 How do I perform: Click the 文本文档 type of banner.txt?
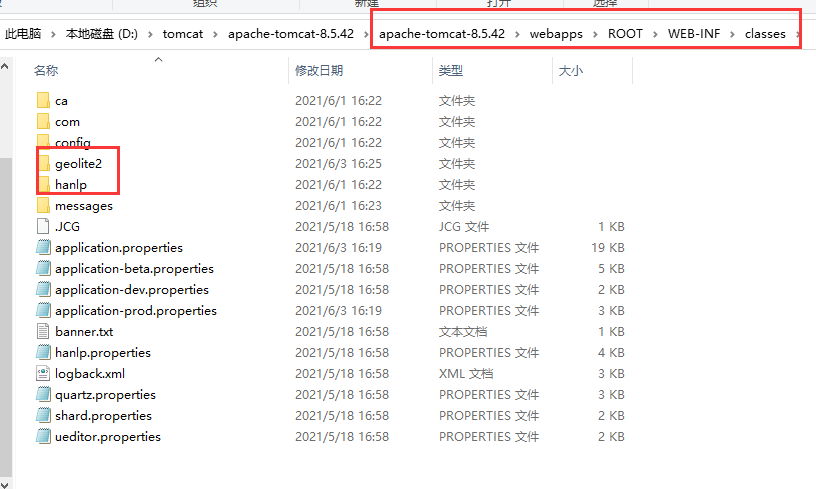pos(463,331)
